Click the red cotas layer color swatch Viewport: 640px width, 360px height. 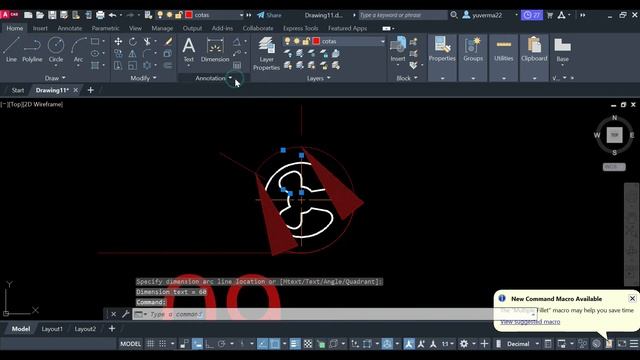pos(316,41)
